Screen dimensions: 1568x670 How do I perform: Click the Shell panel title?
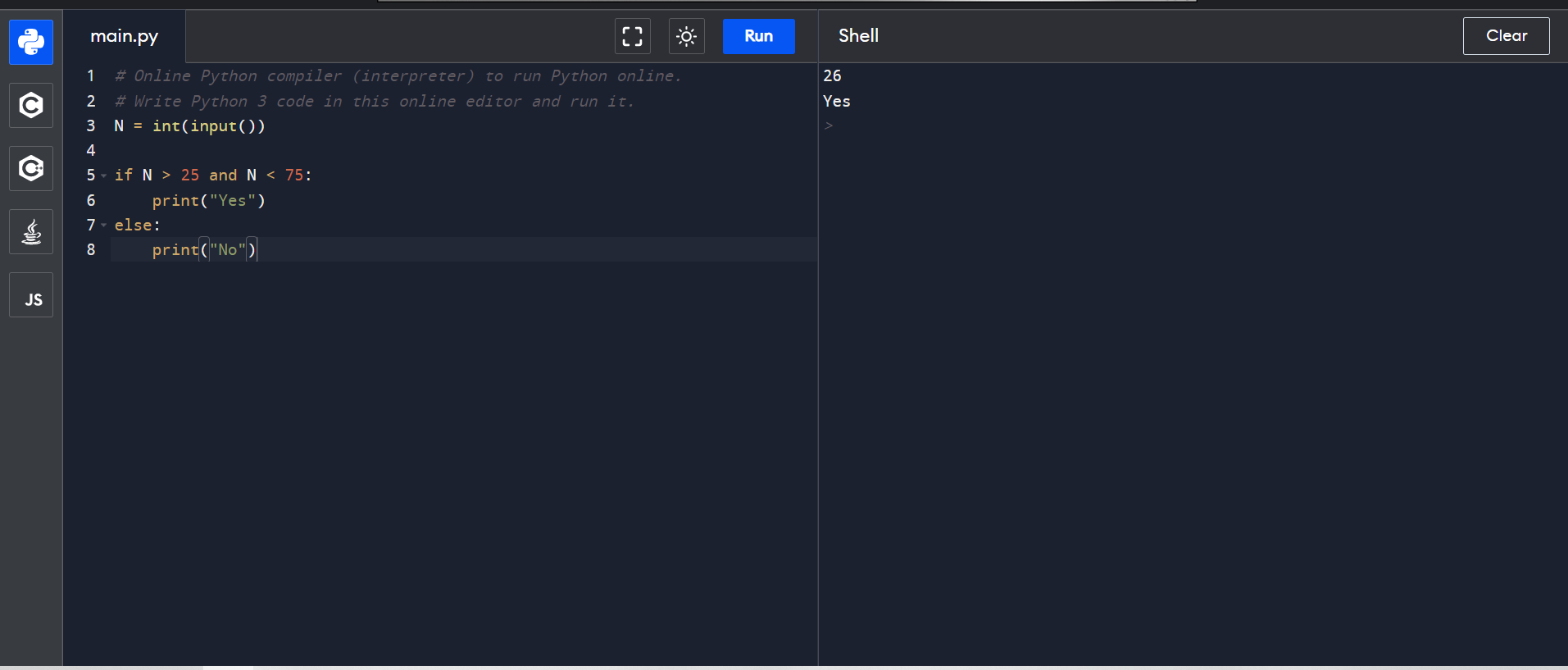pos(858,36)
